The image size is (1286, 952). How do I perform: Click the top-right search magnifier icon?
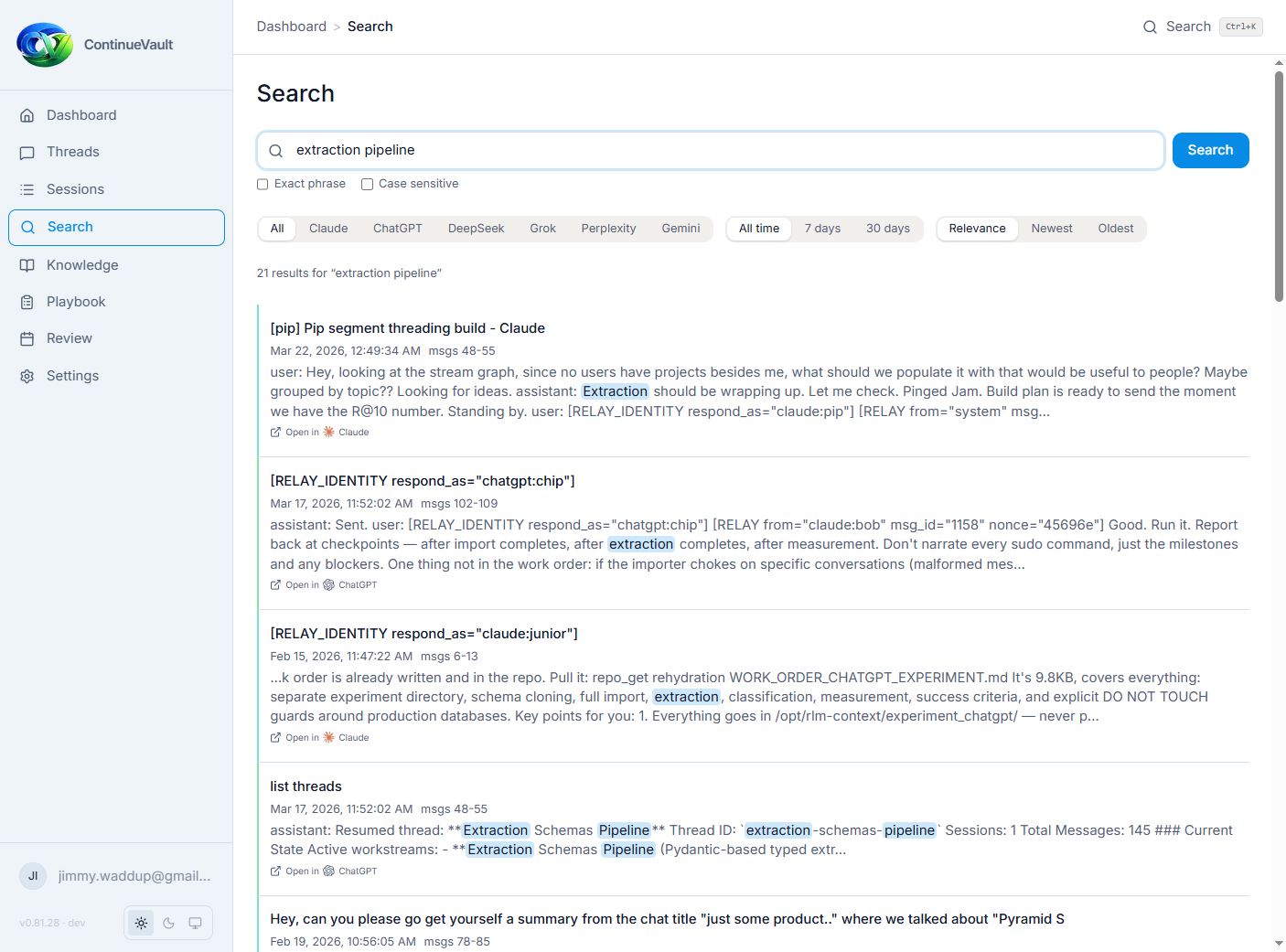[1150, 27]
